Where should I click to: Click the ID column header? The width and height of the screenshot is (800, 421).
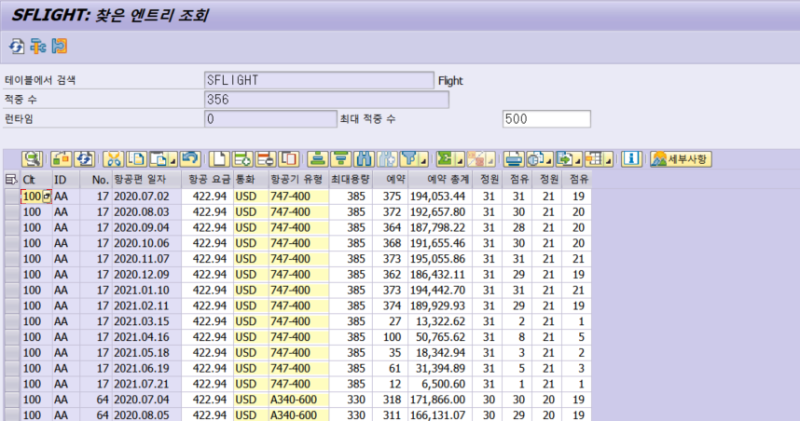66,180
